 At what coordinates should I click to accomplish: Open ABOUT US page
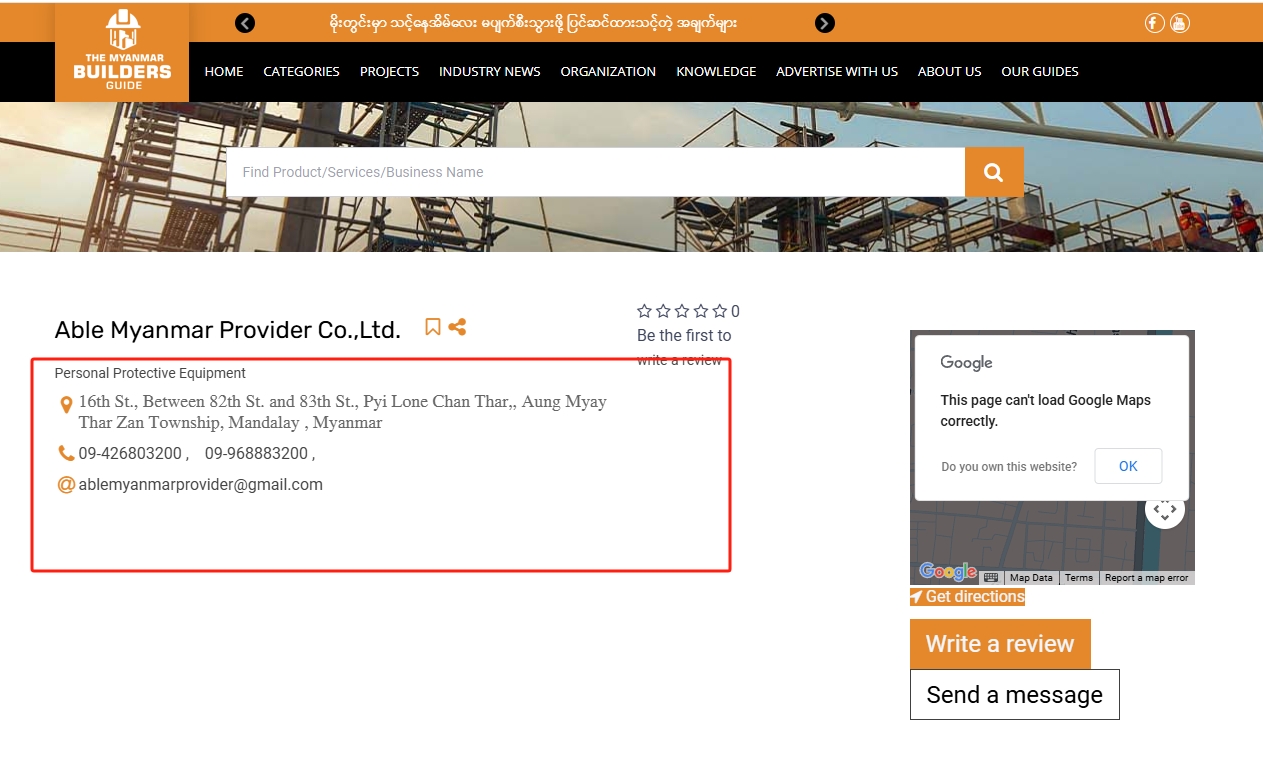[949, 71]
